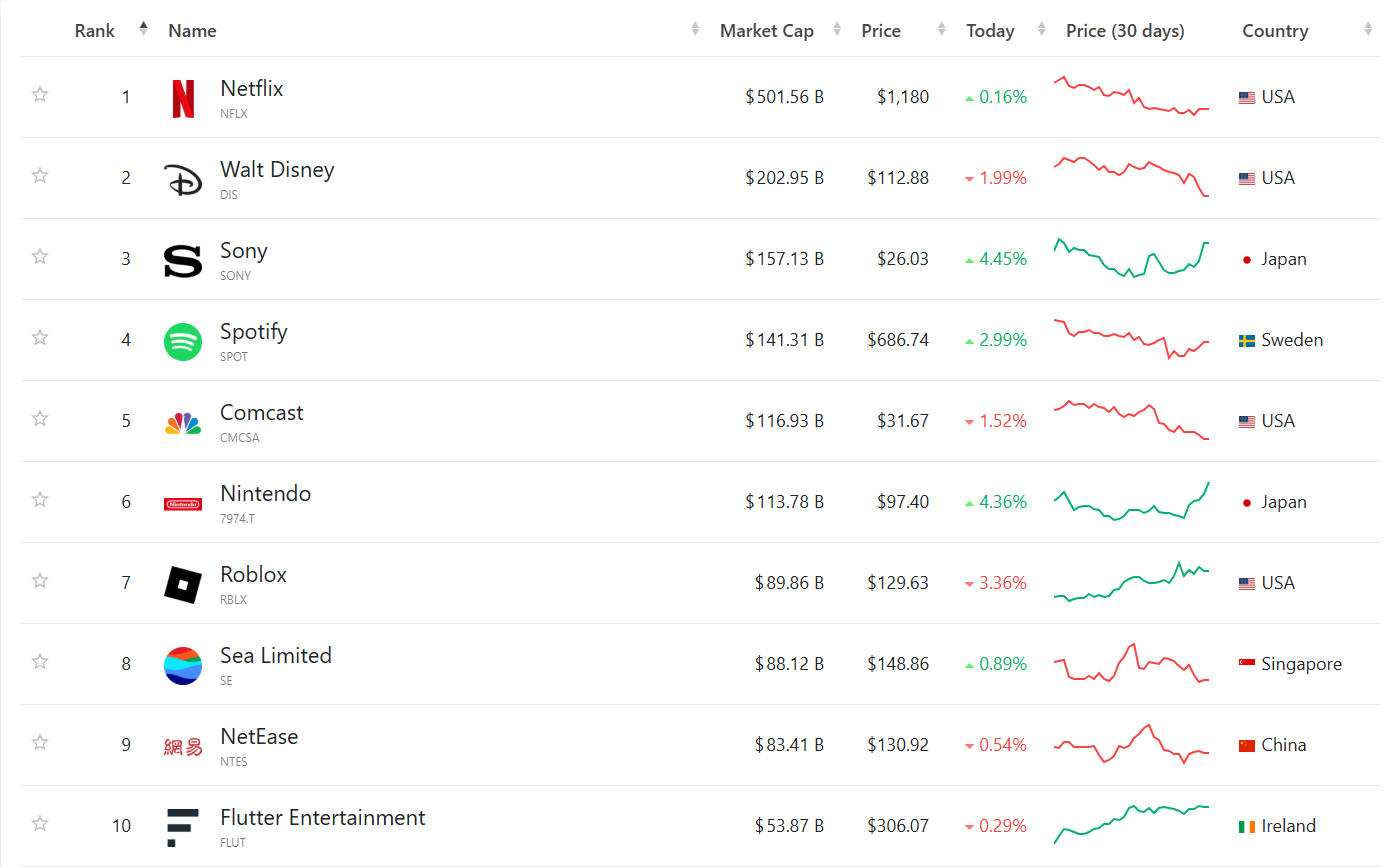Click Sony's 30-day price chart
This screenshot has width=1398, height=867.
tap(1132, 258)
